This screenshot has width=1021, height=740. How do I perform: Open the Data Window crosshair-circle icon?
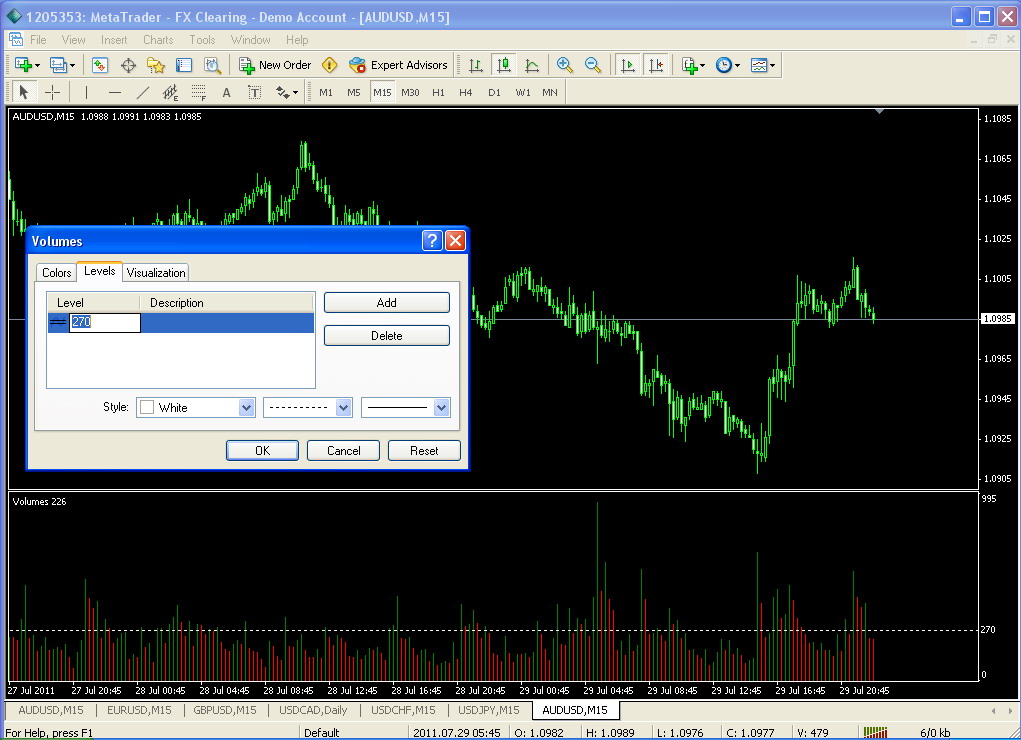coord(128,65)
